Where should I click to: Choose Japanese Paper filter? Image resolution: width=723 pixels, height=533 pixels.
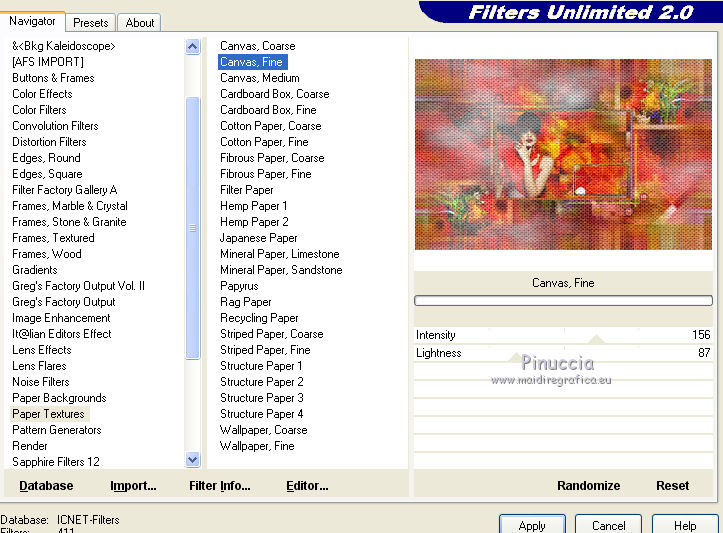(258, 238)
